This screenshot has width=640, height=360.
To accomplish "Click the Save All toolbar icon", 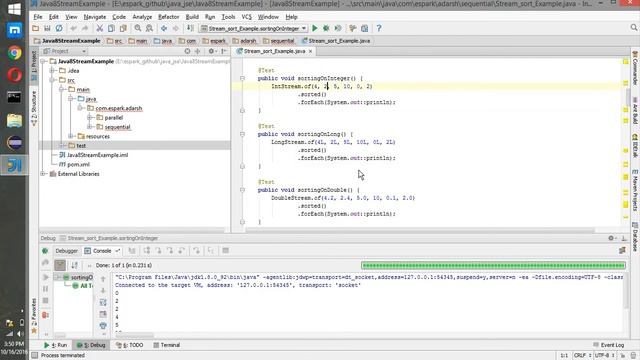I will (x=47, y=28).
